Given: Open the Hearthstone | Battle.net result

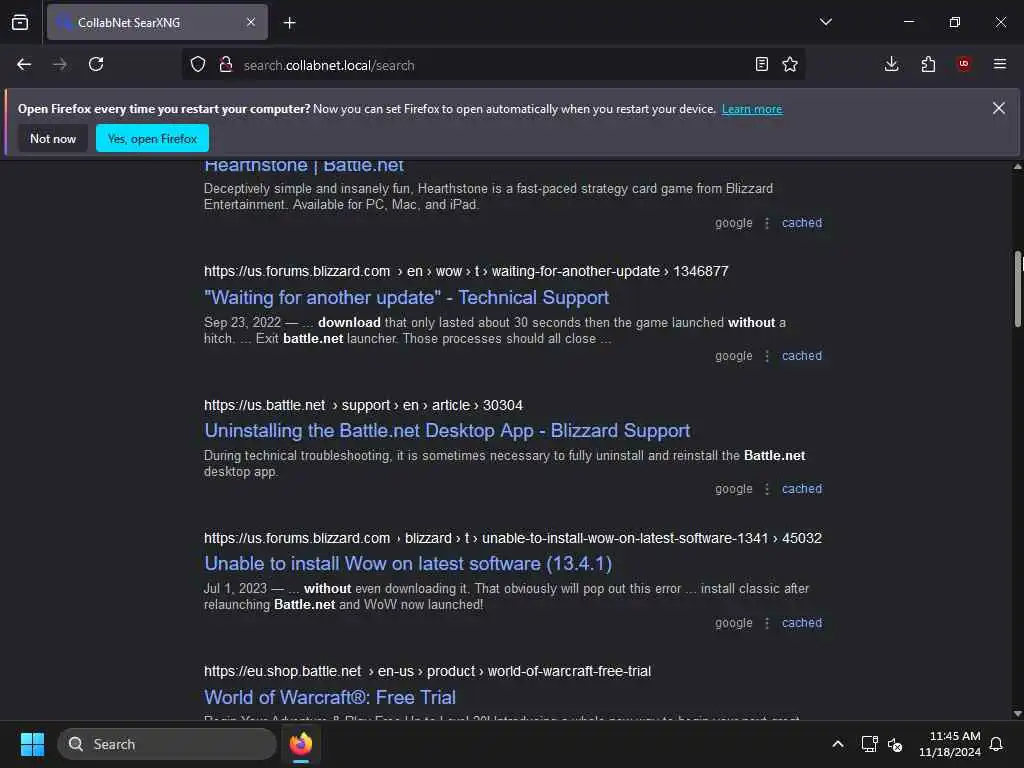Looking at the screenshot, I should tap(304, 165).
